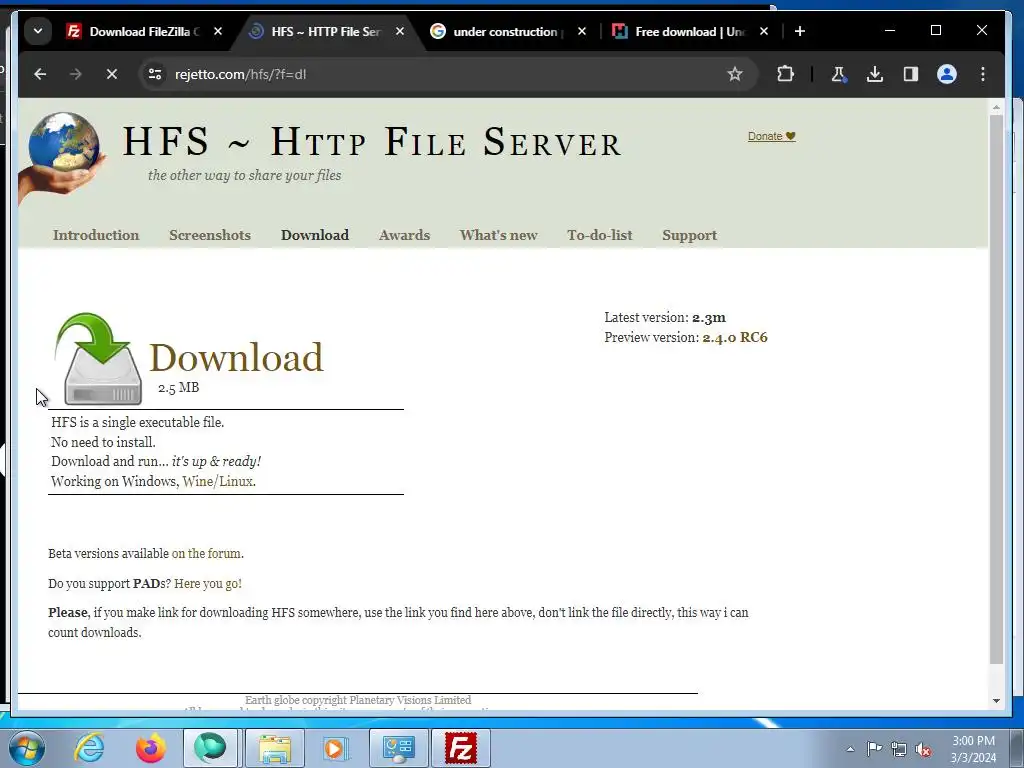Show the browser downloads tray
Screen dimensions: 1024x768
(x=874, y=74)
